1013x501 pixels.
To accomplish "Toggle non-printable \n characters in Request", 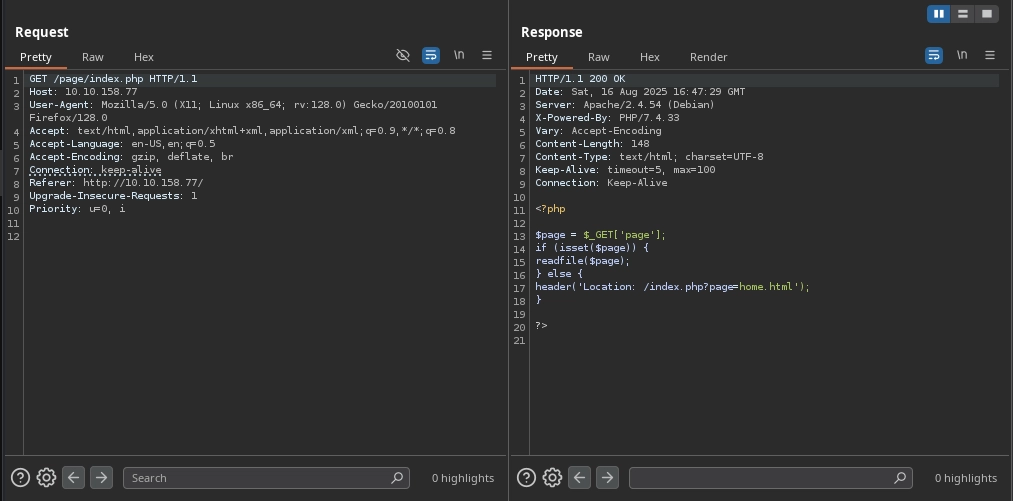I will pyautogui.click(x=459, y=56).
